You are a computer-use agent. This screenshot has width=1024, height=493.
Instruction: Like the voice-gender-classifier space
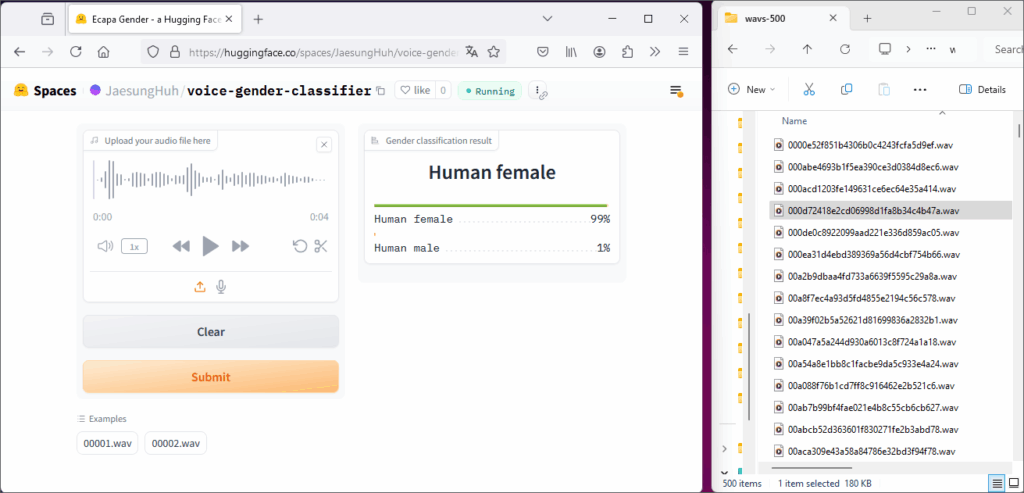pos(415,91)
